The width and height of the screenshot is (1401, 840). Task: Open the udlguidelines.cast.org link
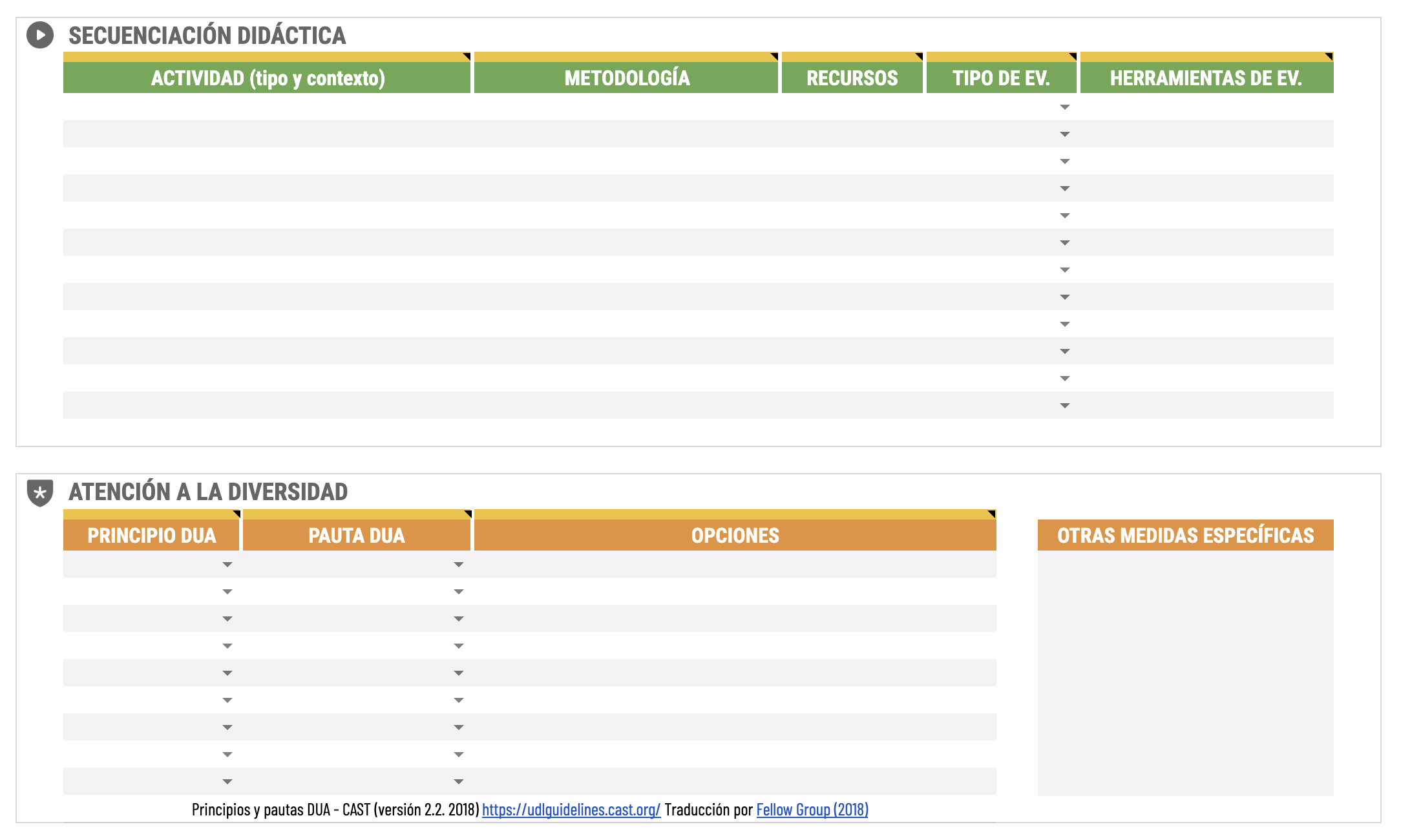(571, 810)
